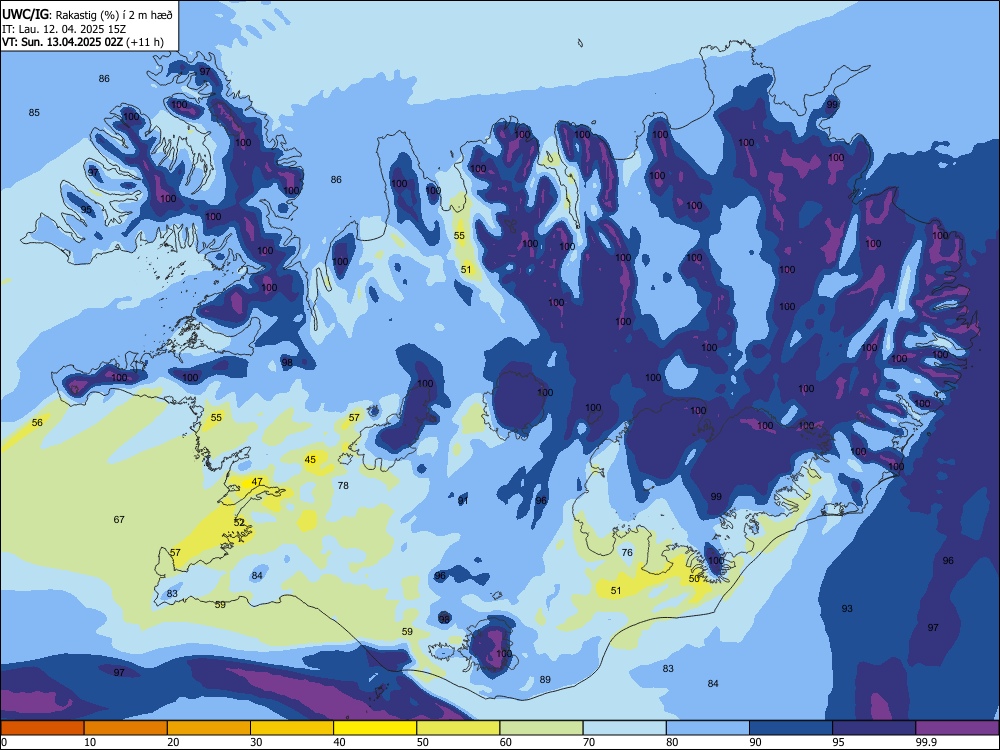Click the pale blue 70–80 legend swatch
The image size is (1000, 750).
[x=624, y=728]
